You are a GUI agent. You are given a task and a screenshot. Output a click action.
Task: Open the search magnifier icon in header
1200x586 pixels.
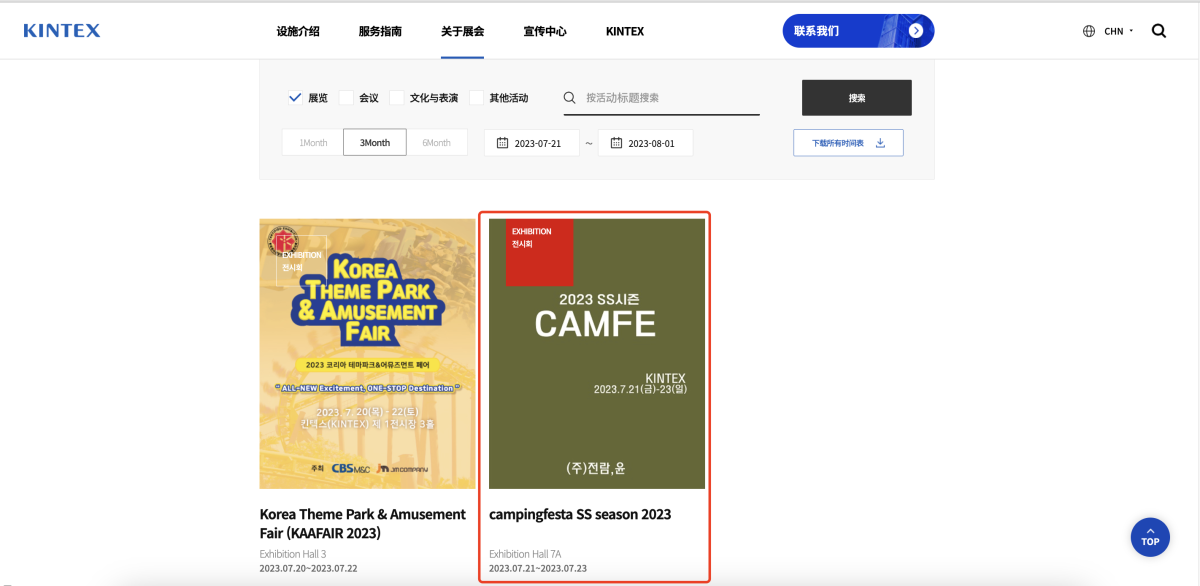1159,31
